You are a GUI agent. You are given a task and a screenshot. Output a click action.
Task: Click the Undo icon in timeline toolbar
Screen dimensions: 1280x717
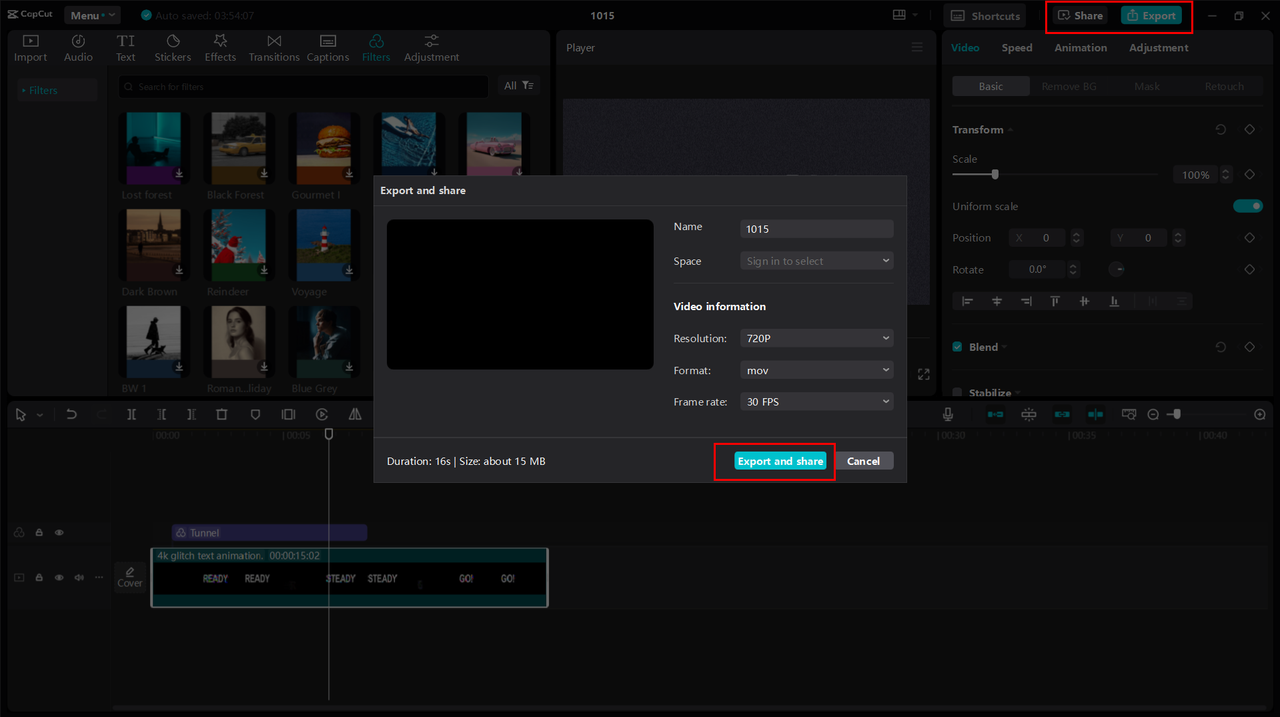click(x=71, y=414)
